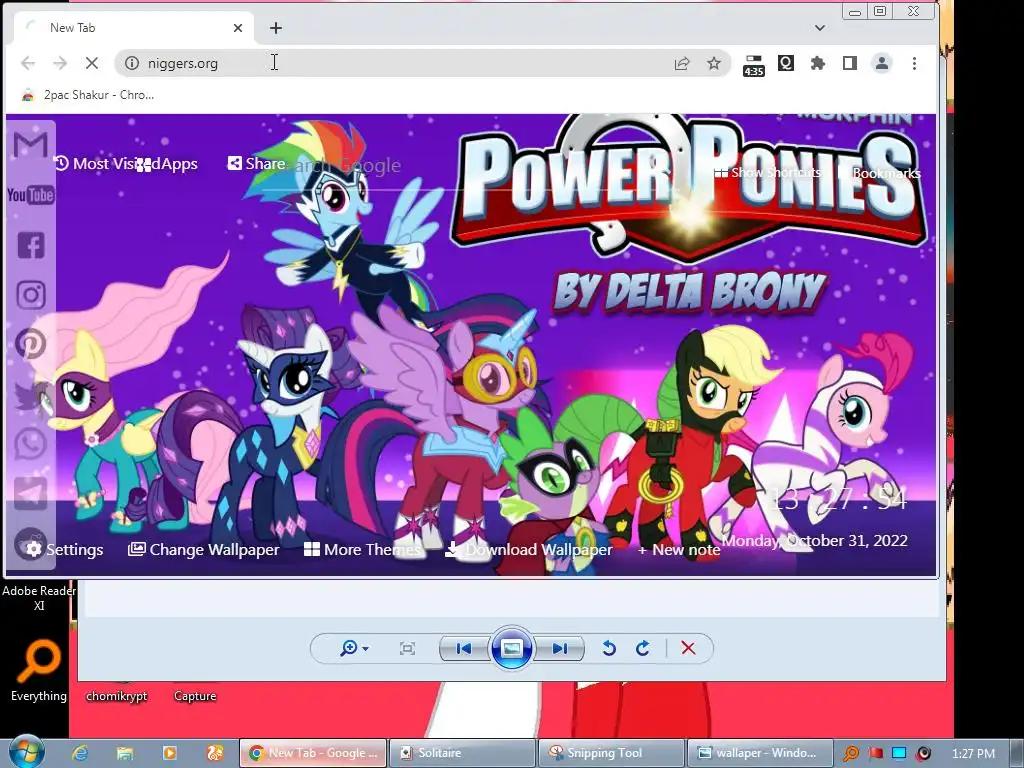Click Share on the new tab page
The height and width of the screenshot is (768, 1024).
(x=256, y=163)
